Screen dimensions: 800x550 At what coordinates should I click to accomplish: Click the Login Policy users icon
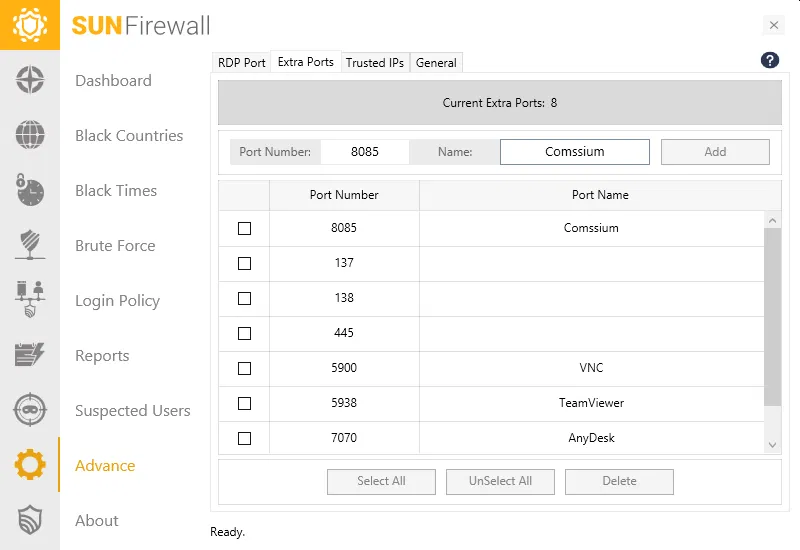30,300
